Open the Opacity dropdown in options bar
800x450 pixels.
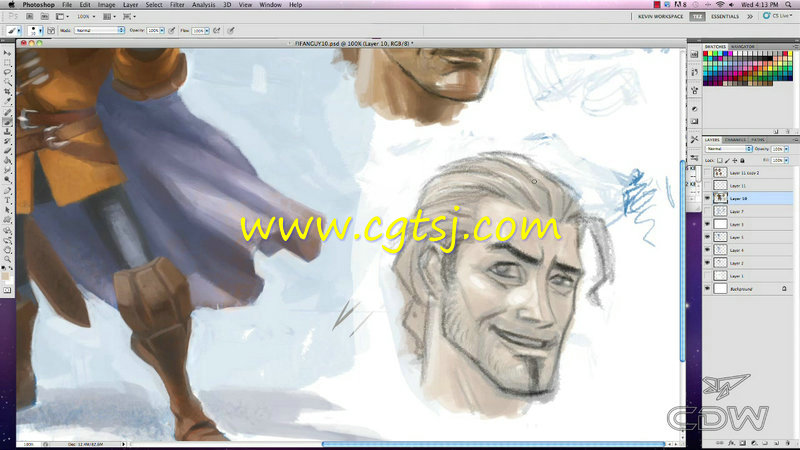tap(162, 31)
